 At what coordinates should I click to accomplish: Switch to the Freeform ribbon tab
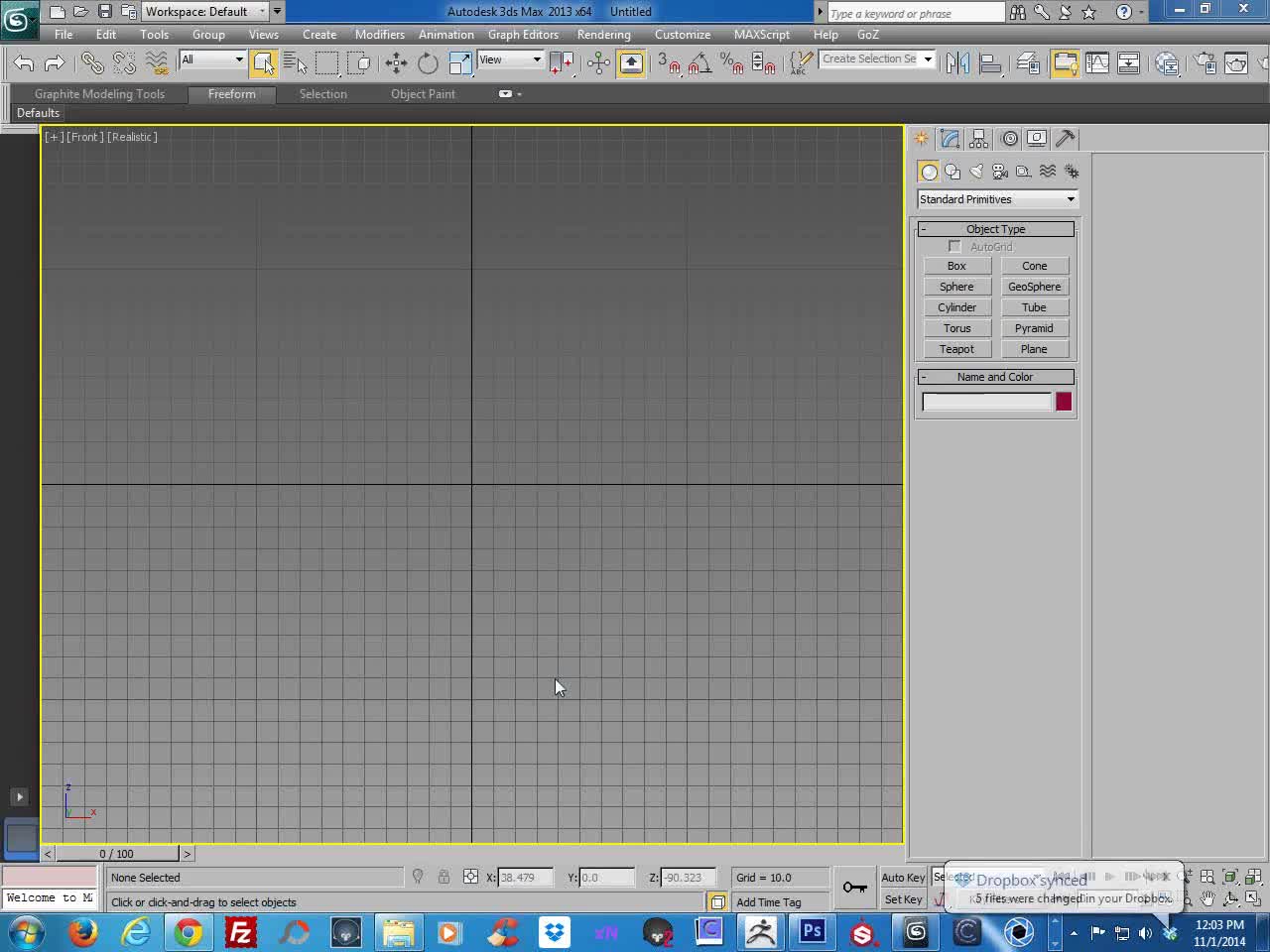(x=231, y=94)
